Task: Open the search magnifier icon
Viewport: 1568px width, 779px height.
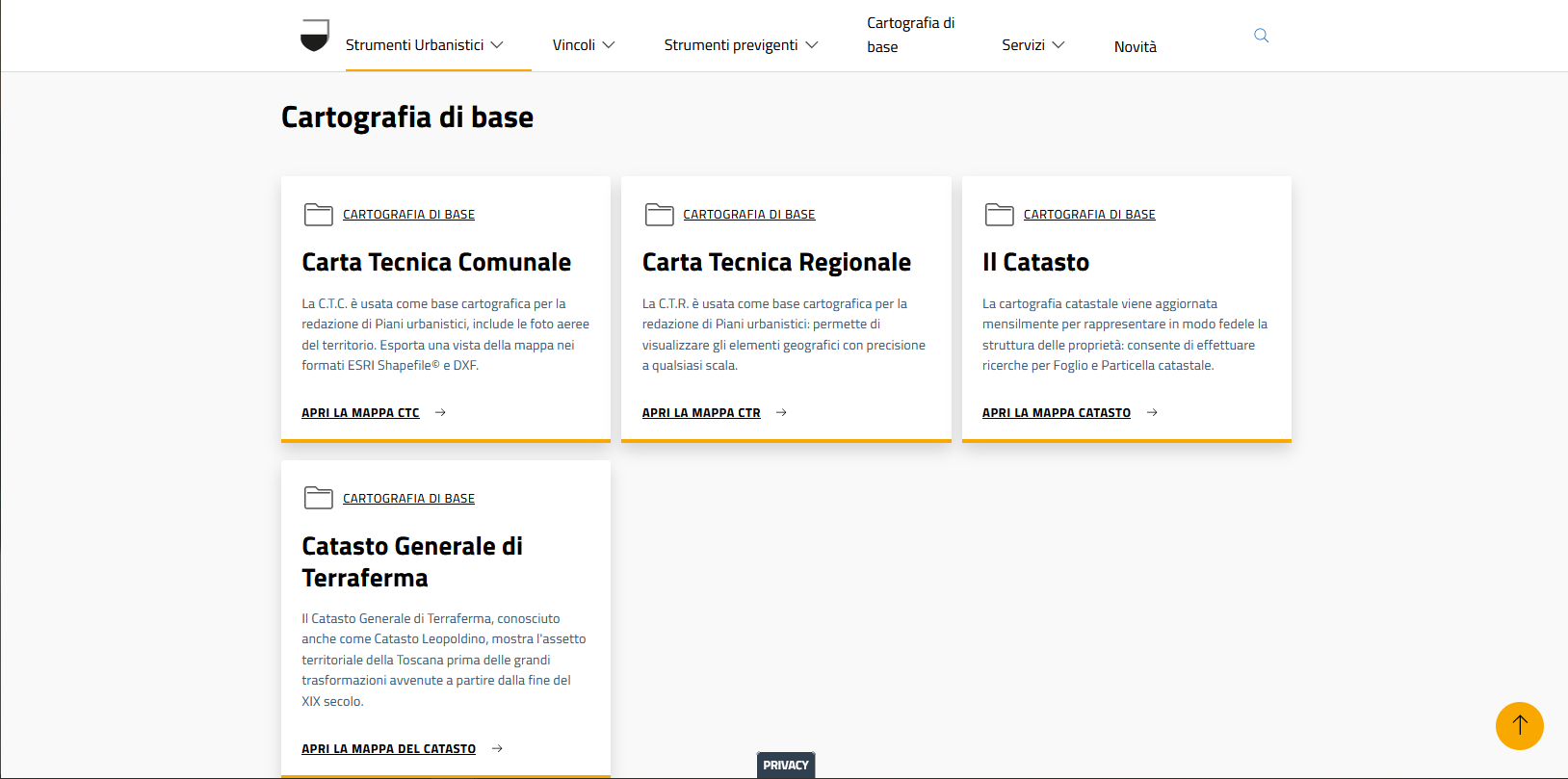Action: pos(1261,36)
